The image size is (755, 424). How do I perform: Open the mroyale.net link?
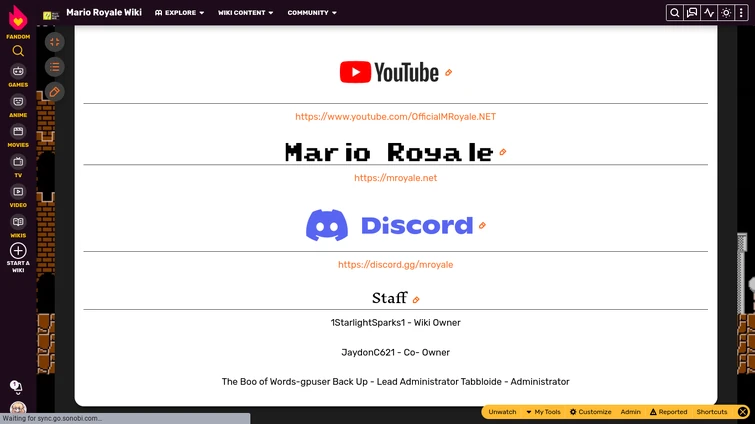coord(395,178)
